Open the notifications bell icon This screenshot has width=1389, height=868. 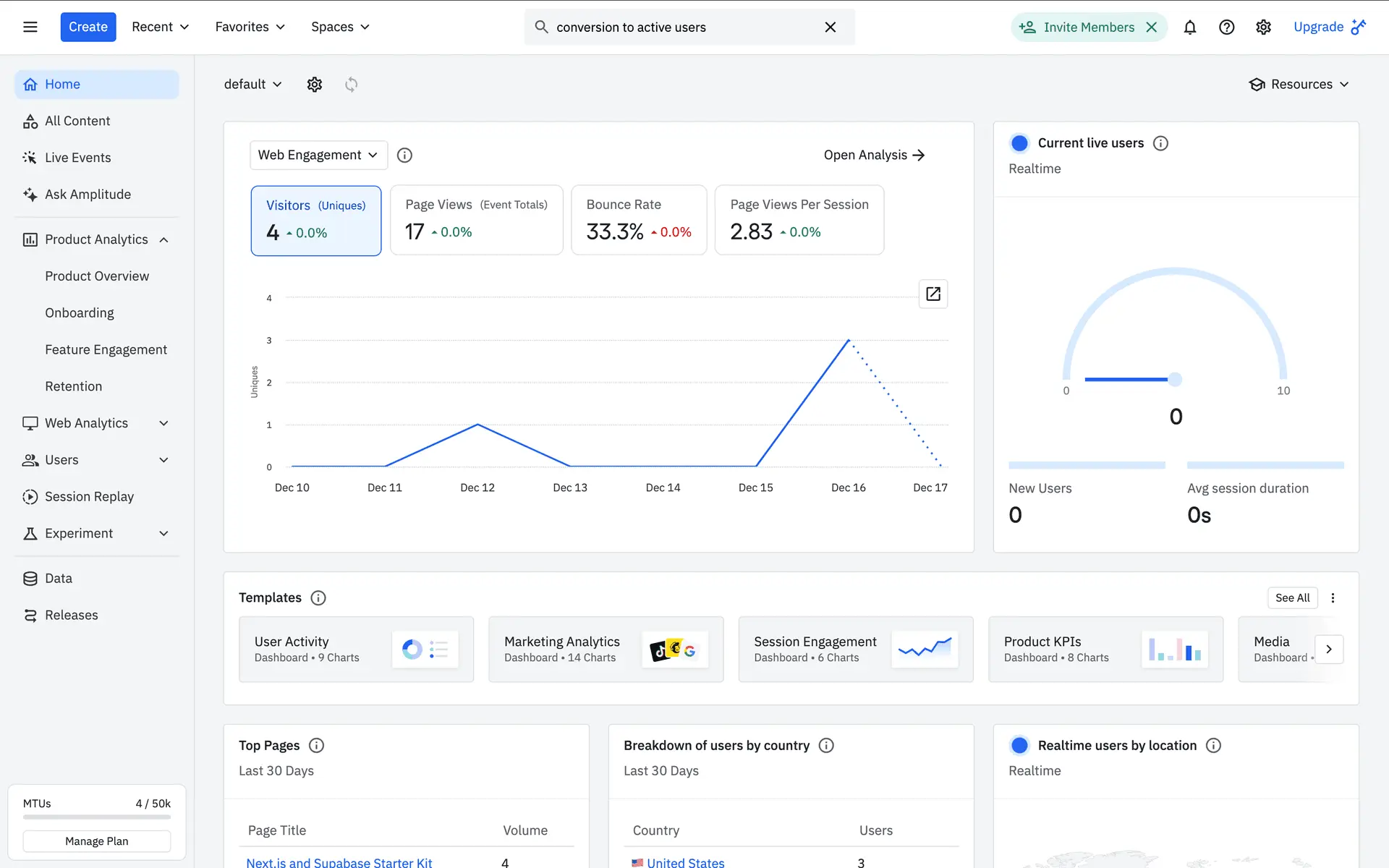pos(1190,27)
